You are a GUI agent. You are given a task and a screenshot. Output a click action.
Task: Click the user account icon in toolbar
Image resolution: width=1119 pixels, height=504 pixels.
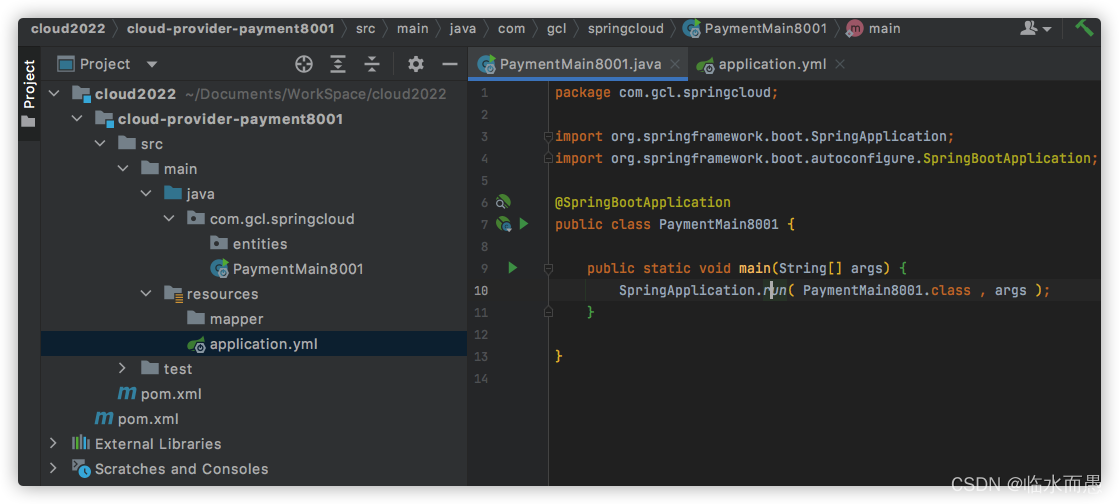[1029, 29]
